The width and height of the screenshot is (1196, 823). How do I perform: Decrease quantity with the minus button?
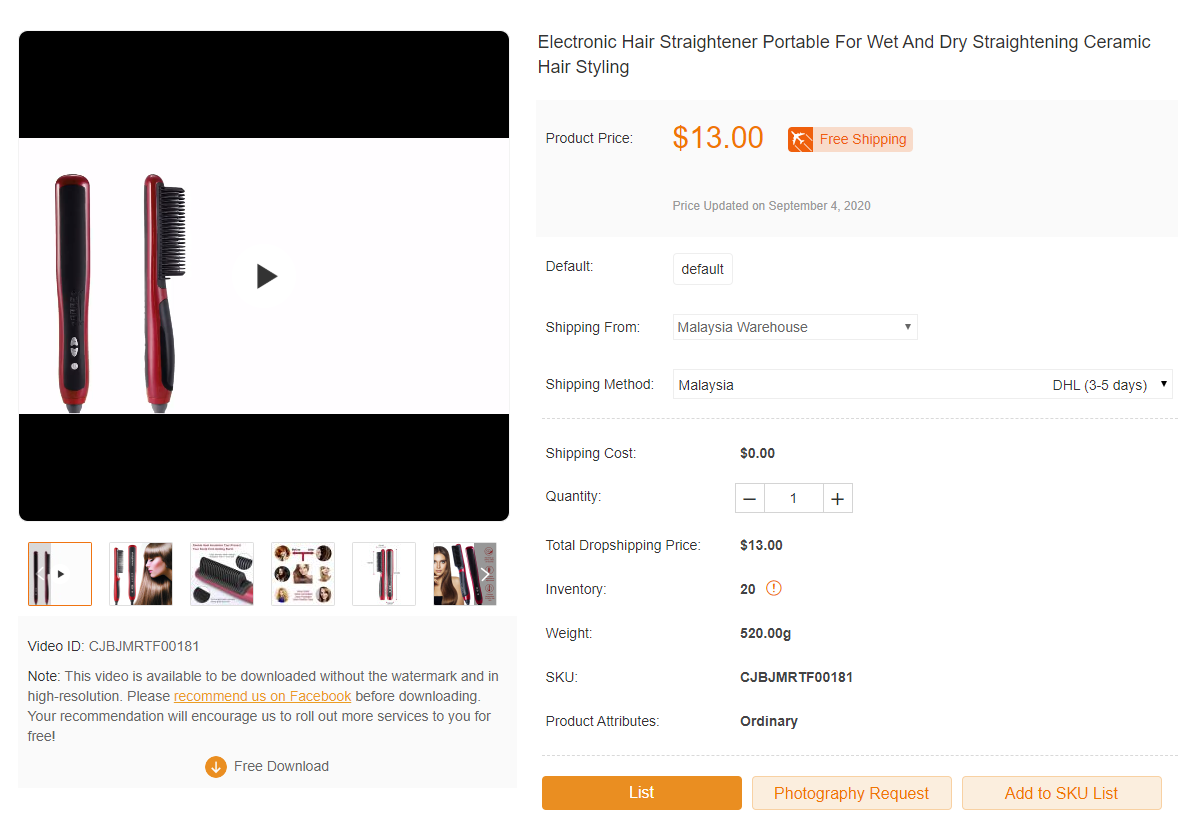pos(750,498)
